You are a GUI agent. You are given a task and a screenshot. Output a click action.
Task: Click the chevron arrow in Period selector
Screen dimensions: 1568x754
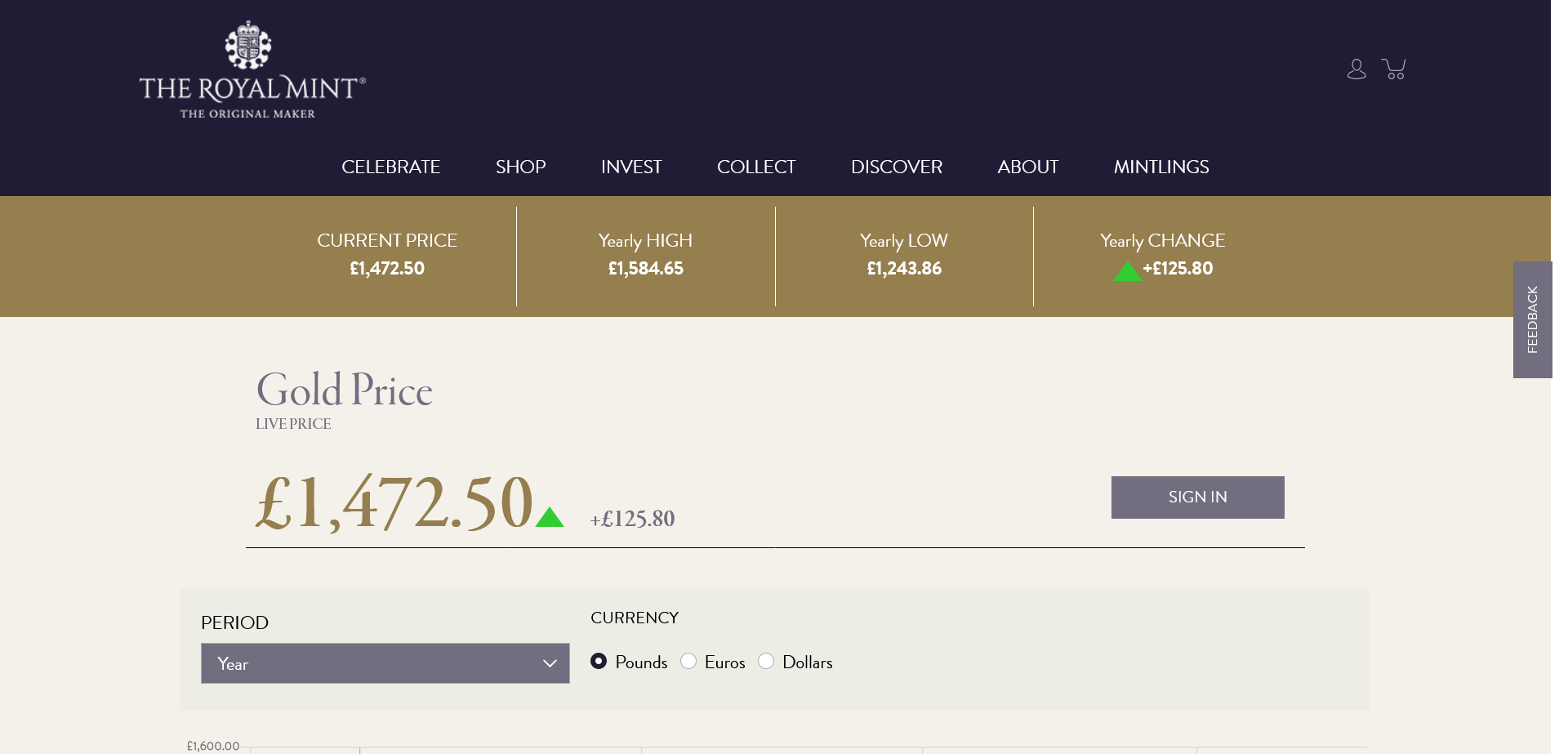pyautogui.click(x=550, y=663)
